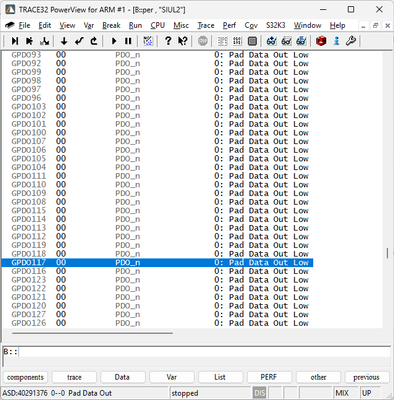This screenshot has height=400, width=394.
Task: Open the Run menu
Action: click(135, 25)
